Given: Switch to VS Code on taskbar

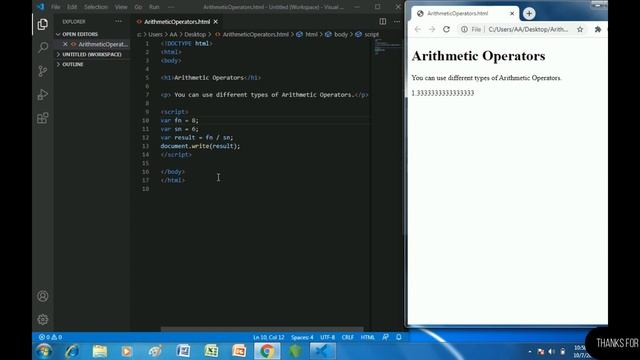Looking at the screenshot, I should [322, 351].
